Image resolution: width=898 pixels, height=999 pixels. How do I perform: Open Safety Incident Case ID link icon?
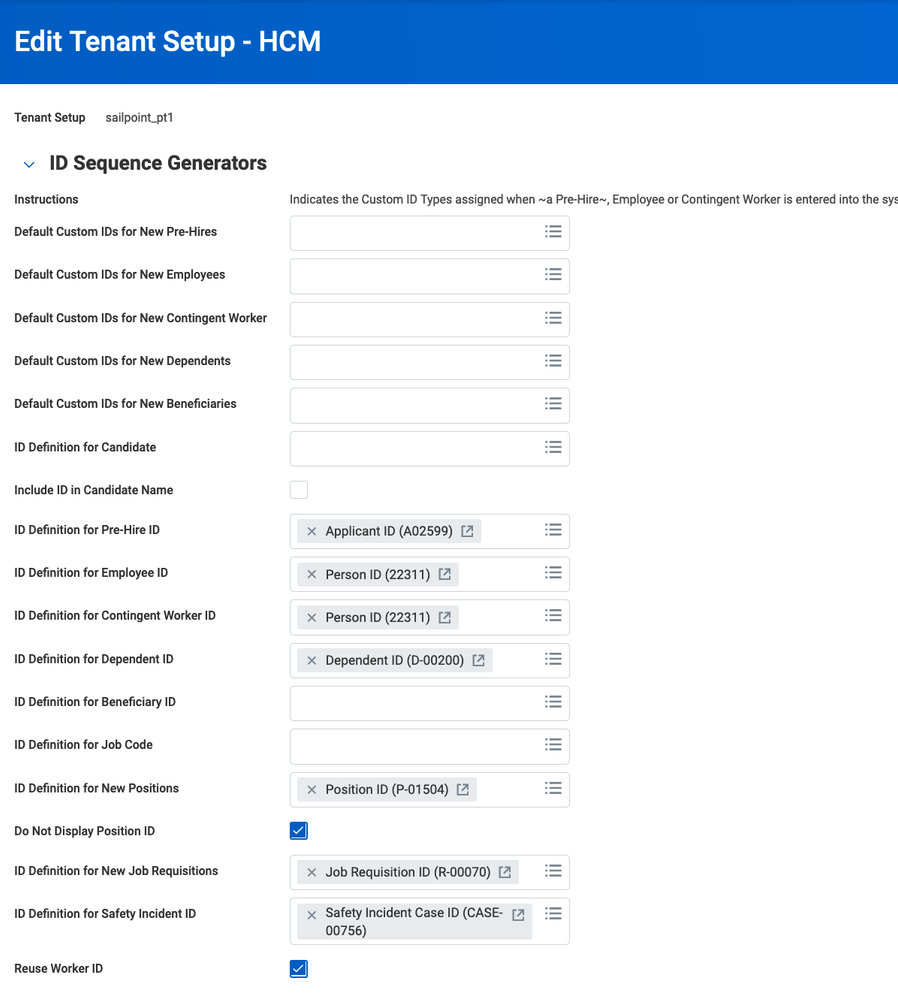(518, 915)
